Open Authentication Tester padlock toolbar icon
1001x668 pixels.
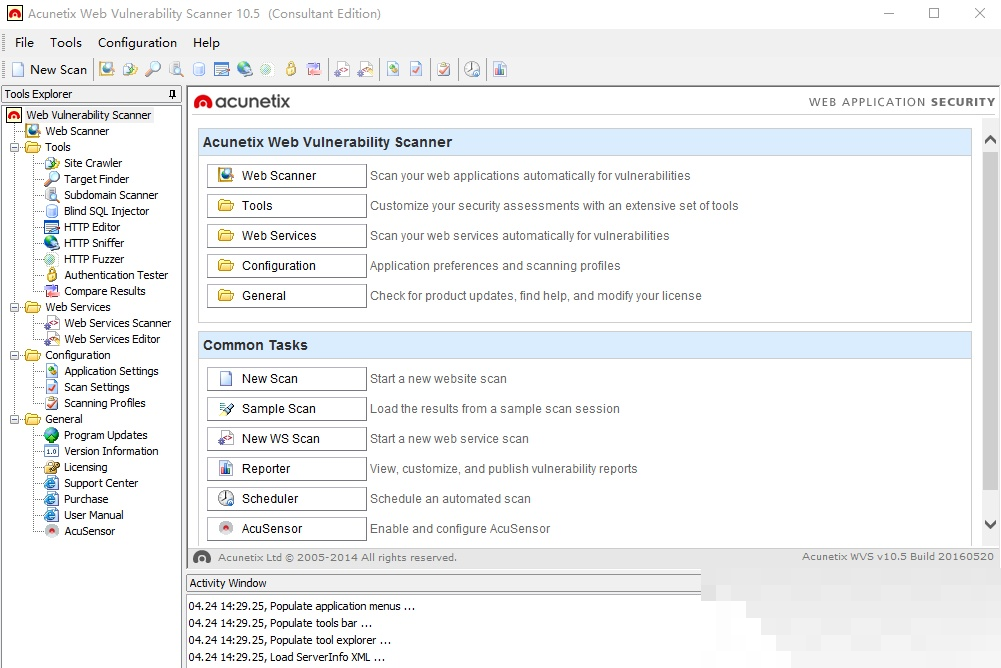click(290, 69)
